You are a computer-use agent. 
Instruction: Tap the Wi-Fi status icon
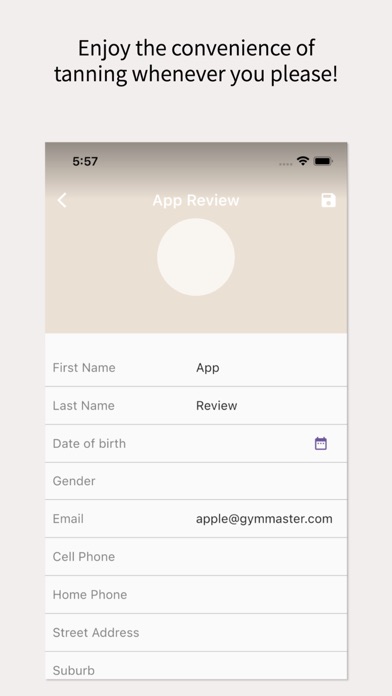[x=303, y=161]
